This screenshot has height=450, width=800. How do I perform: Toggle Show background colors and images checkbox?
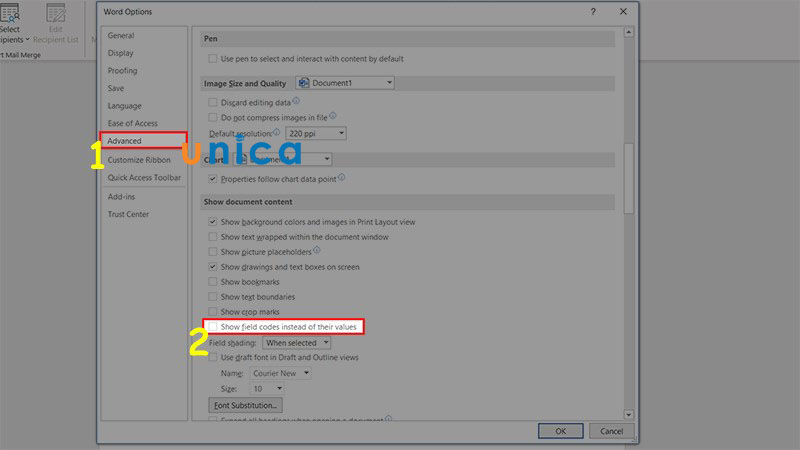213,222
